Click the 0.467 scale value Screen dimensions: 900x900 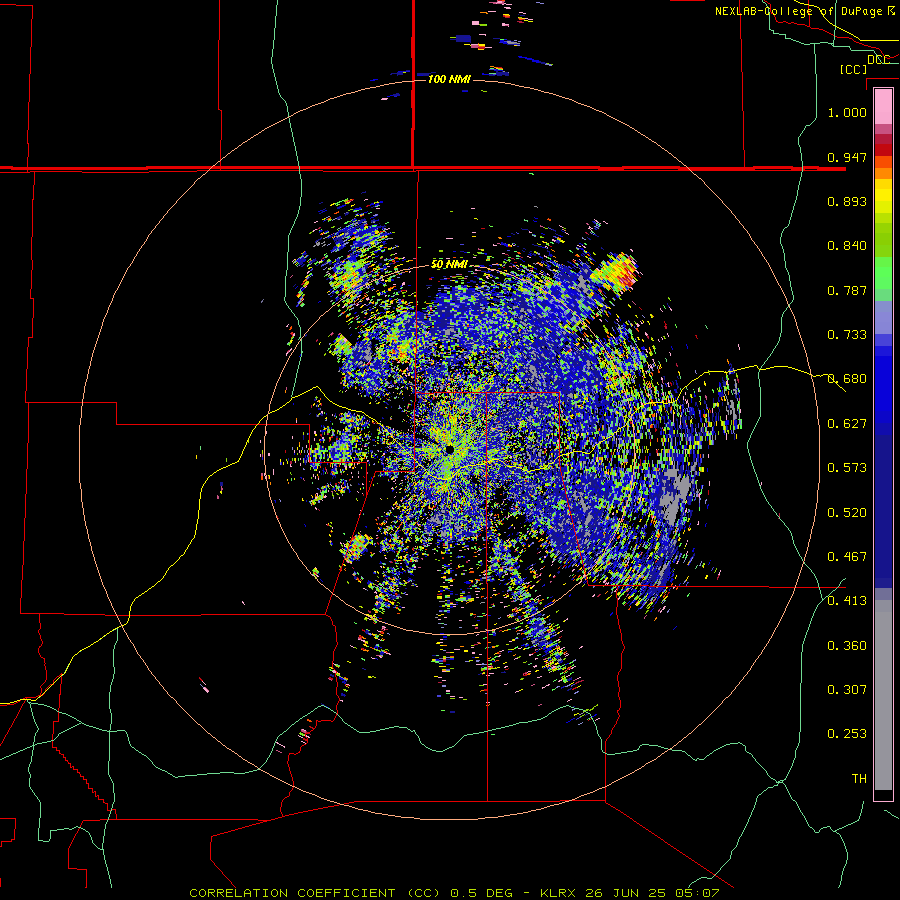click(x=847, y=557)
